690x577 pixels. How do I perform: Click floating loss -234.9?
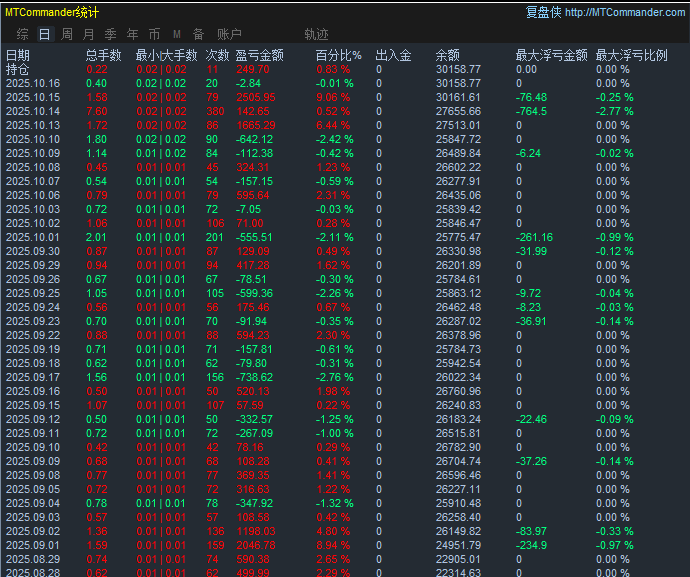click(x=531, y=545)
